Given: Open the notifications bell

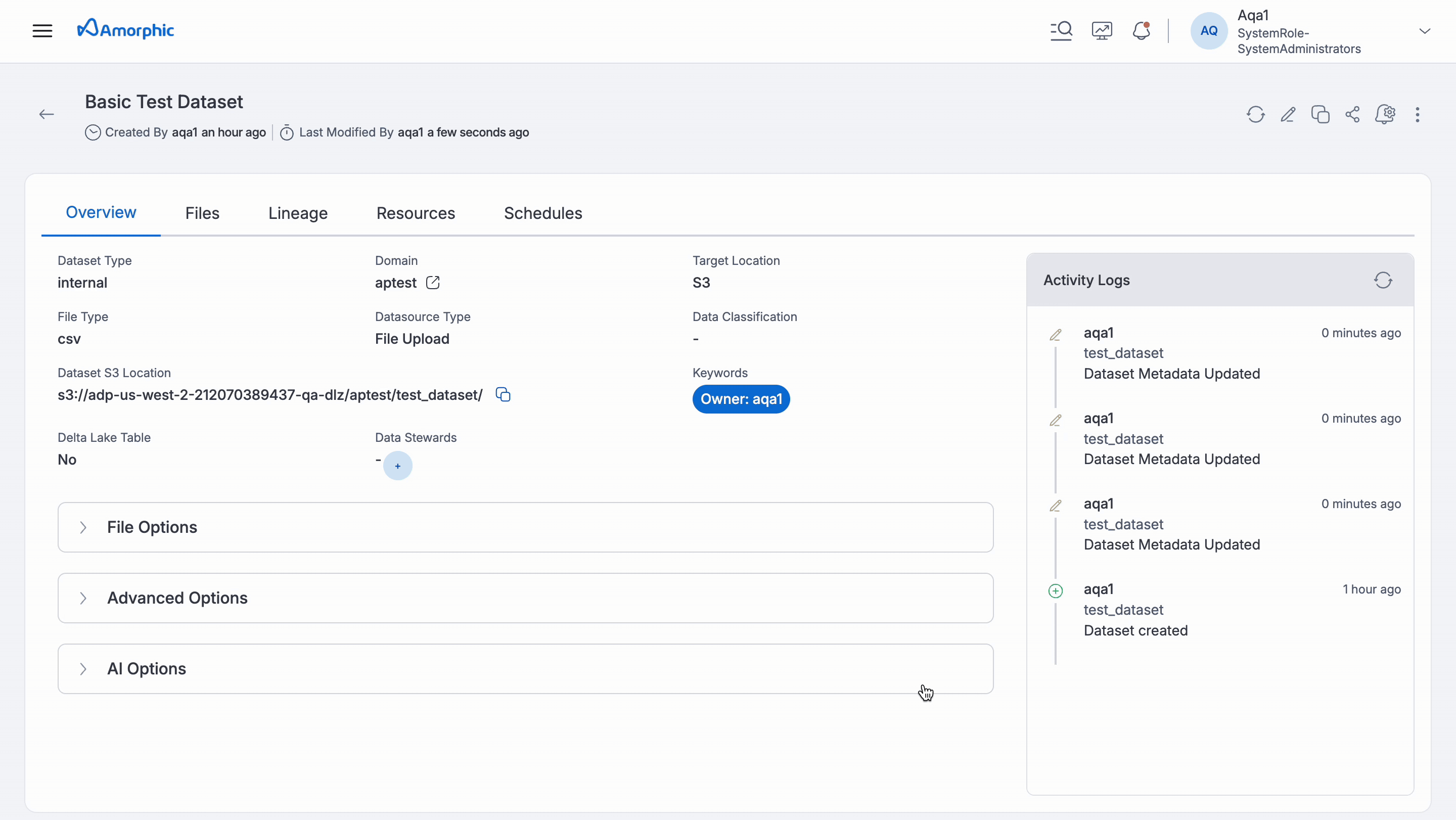Looking at the screenshot, I should click(x=1141, y=30).
